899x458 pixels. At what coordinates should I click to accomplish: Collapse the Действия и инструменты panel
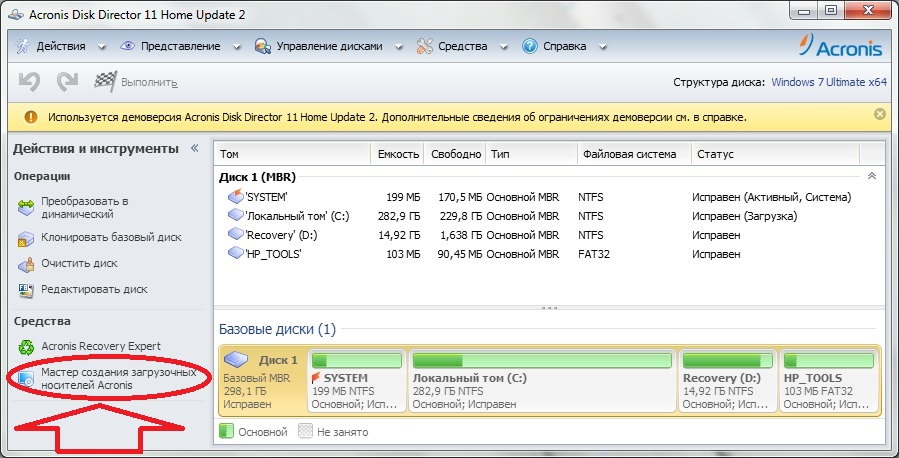coord(194,148)
